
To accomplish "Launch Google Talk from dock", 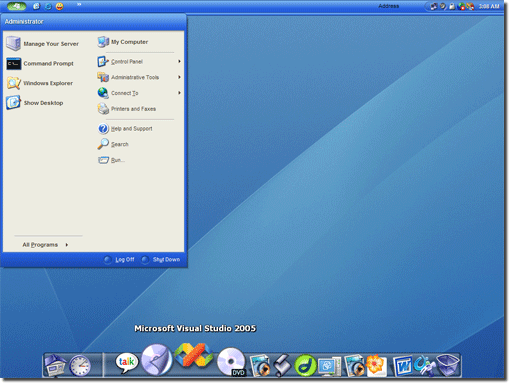I will [x=127, y=363].
